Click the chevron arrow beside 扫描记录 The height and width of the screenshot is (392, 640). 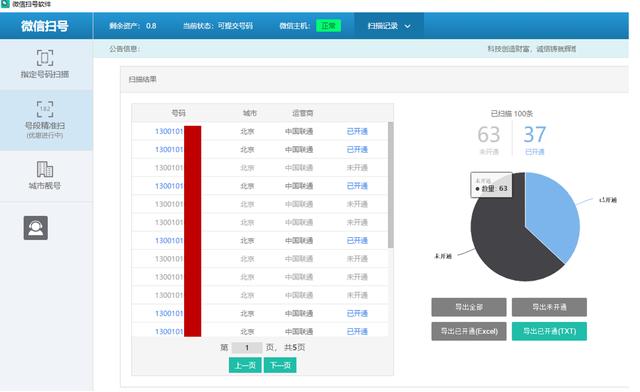click(407, 26)
